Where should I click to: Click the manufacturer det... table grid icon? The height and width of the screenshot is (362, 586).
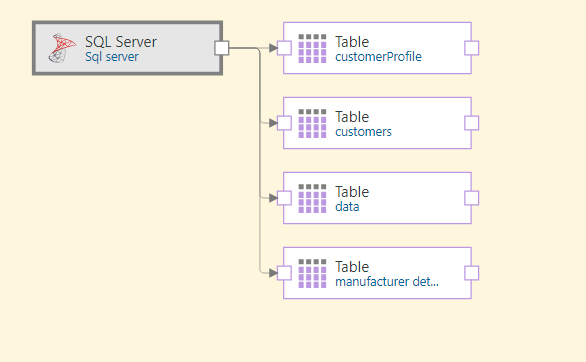312,273
